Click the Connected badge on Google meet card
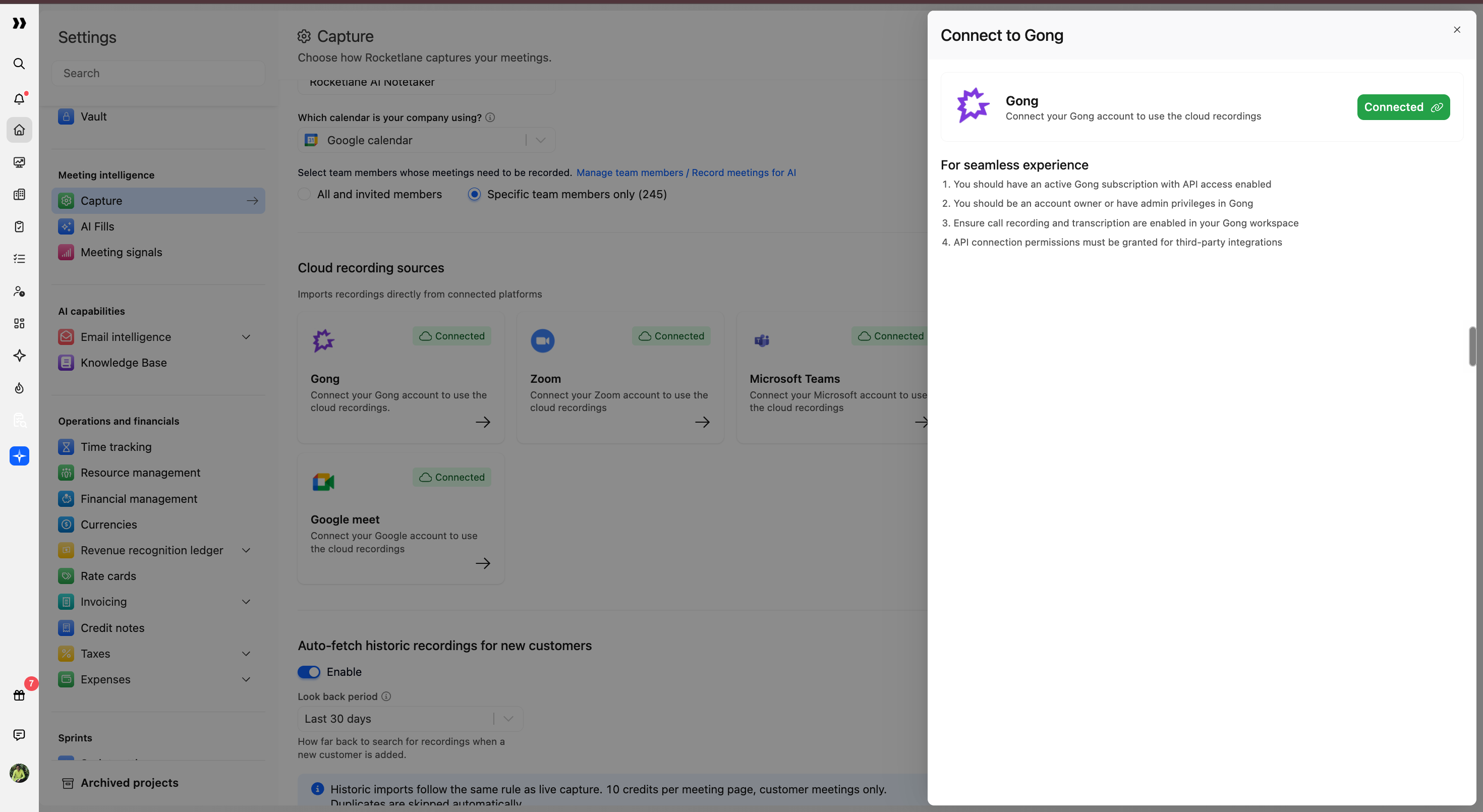 click(452, 477)
